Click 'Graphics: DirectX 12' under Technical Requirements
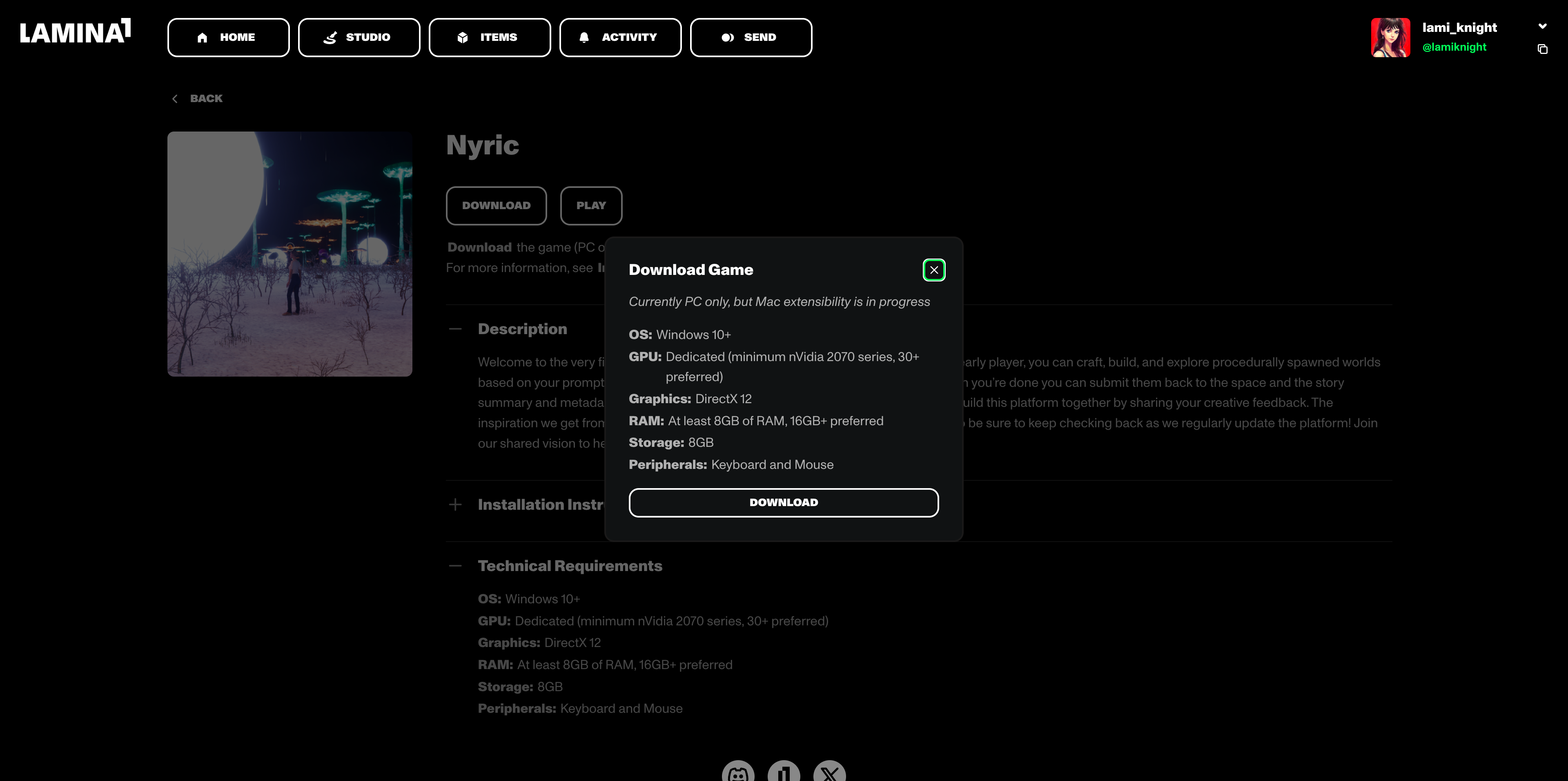Image resolution: width=1568 pixels, height=781 pixels. coord(539,643)
